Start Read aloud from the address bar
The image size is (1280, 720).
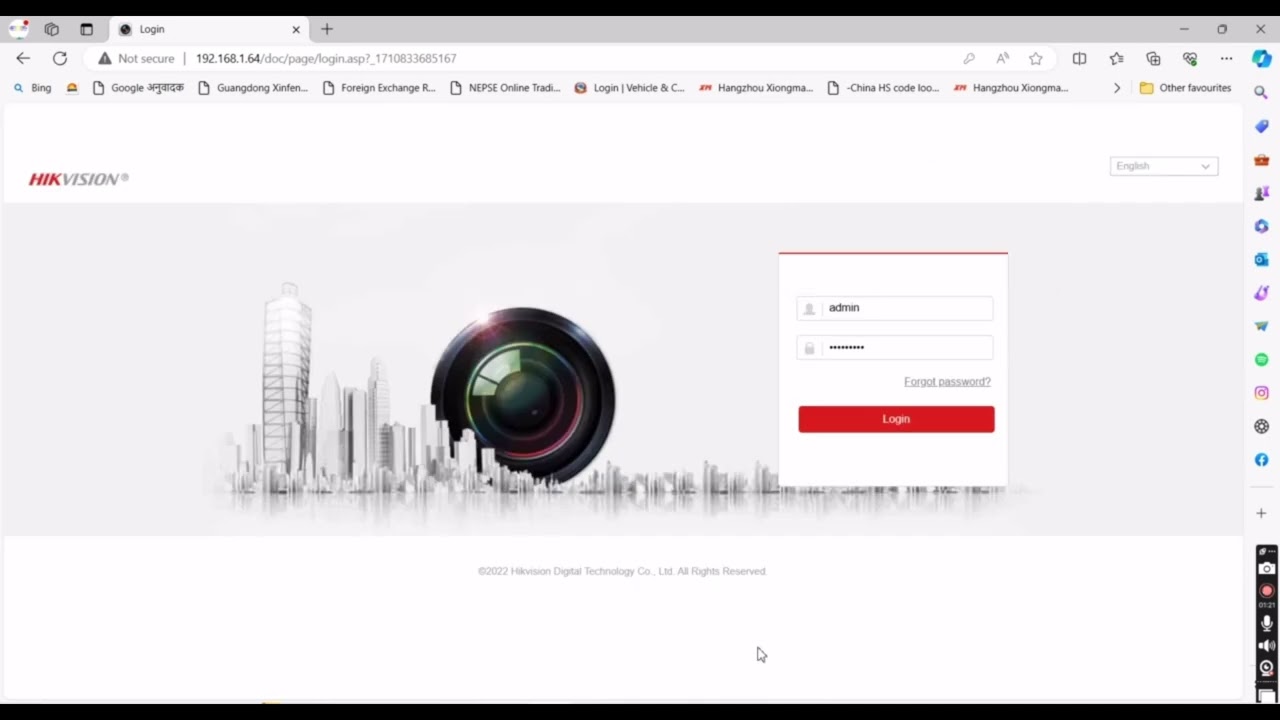1002,58
